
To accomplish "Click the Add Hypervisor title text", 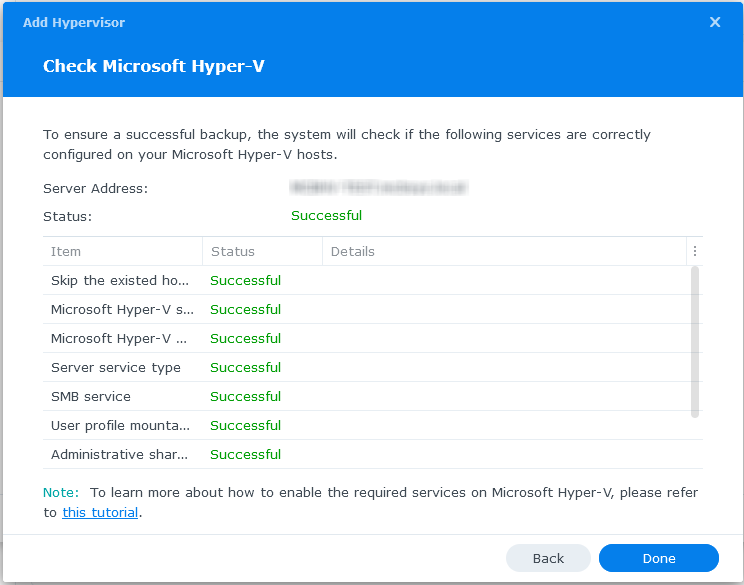I will click(74, 22).
